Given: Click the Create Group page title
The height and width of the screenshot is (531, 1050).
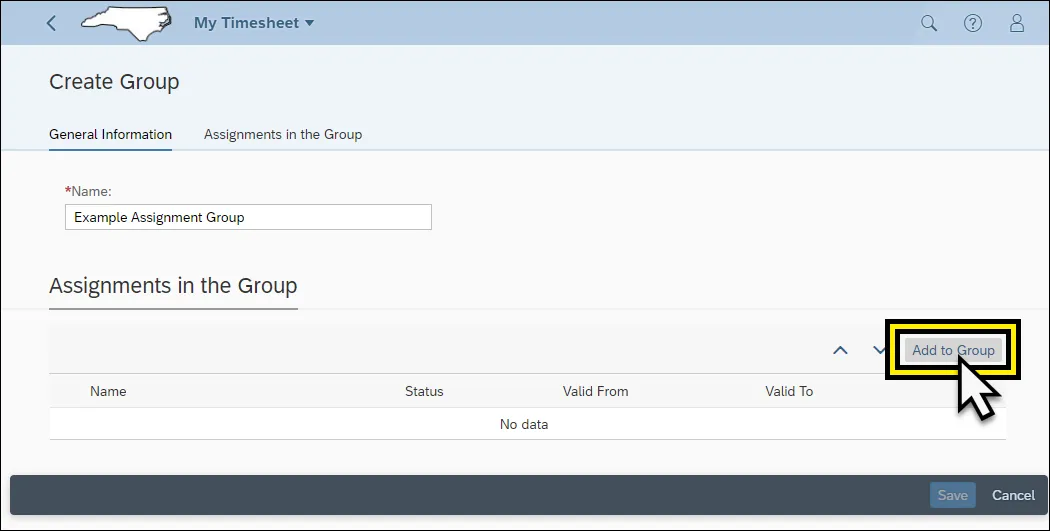Looking at the screenshot, I should coord(114,82).
